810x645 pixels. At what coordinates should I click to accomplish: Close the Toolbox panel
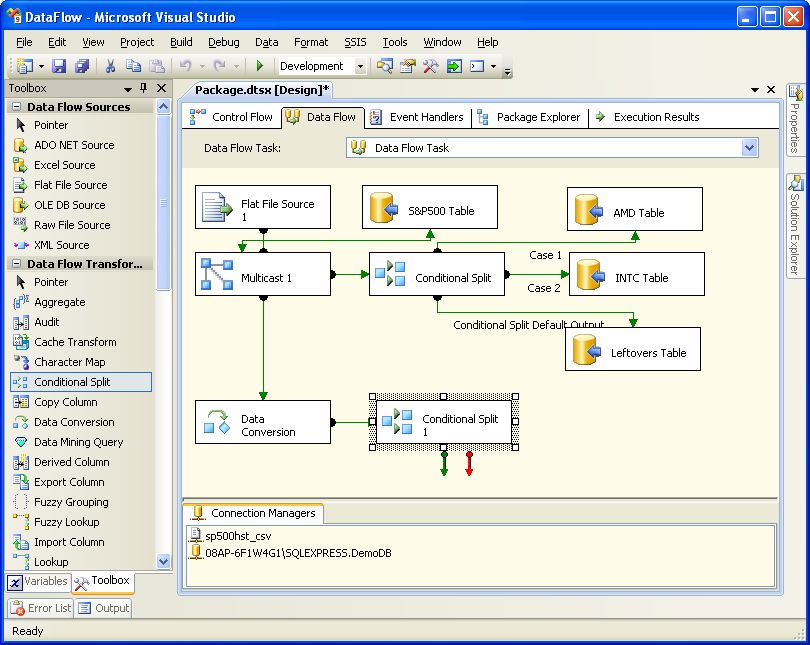coord(161,88)
